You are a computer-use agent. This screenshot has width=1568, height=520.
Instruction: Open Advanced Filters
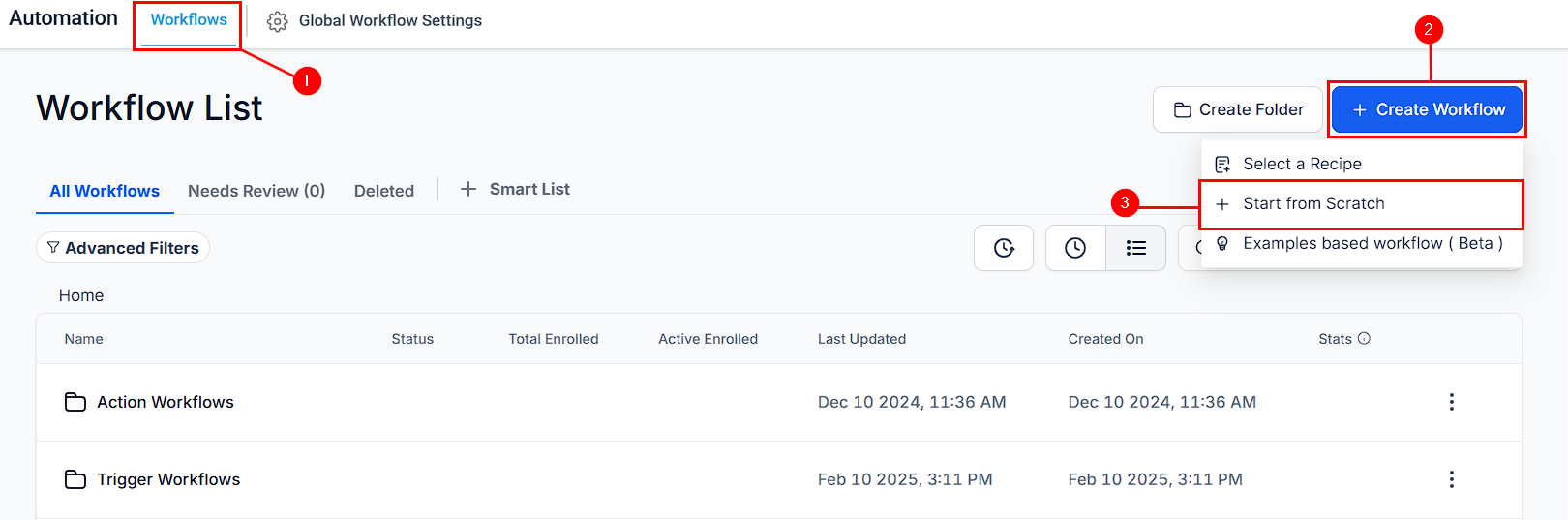(x=123, y=248)
